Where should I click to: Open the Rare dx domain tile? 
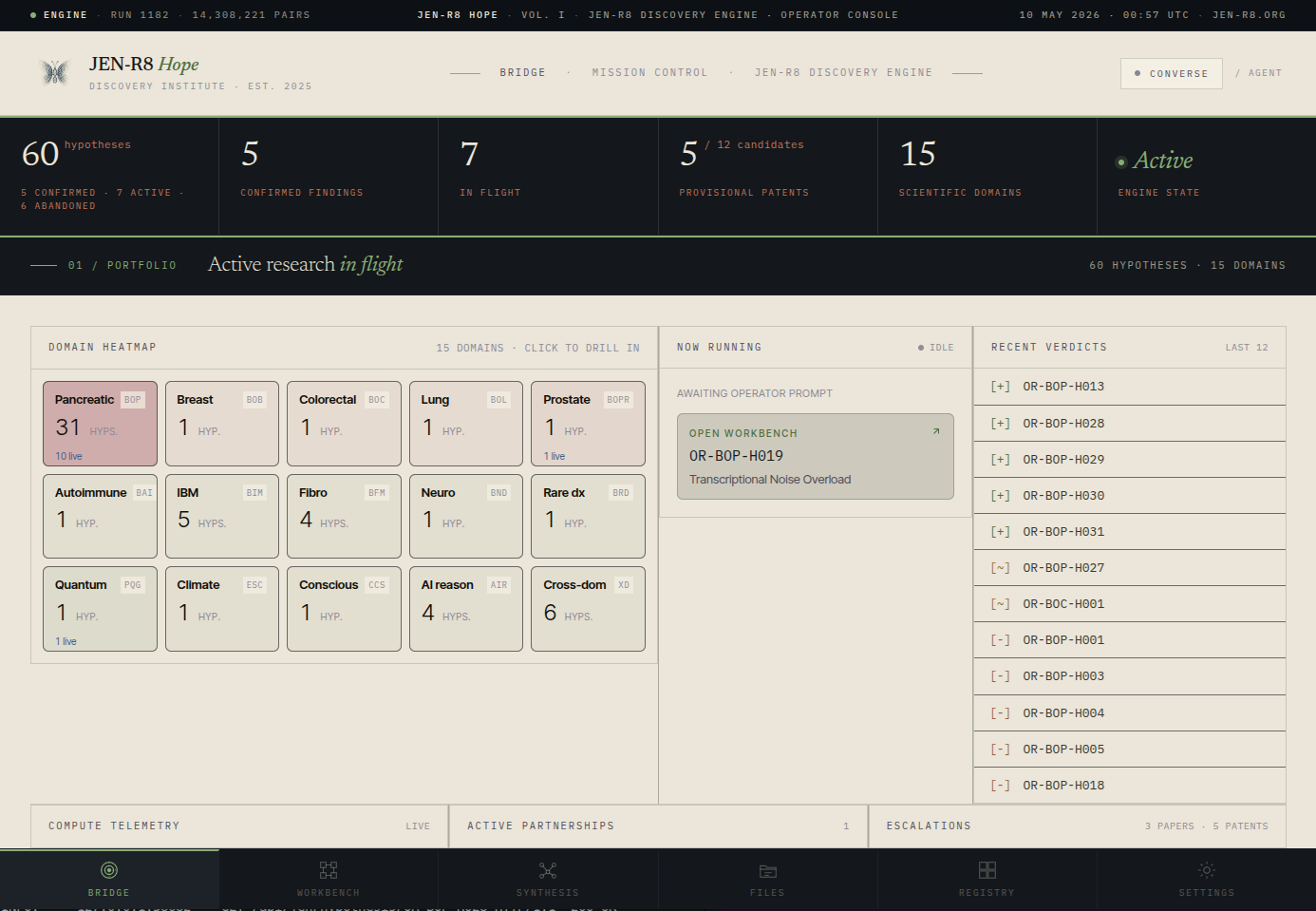click(x=588, y=516)
